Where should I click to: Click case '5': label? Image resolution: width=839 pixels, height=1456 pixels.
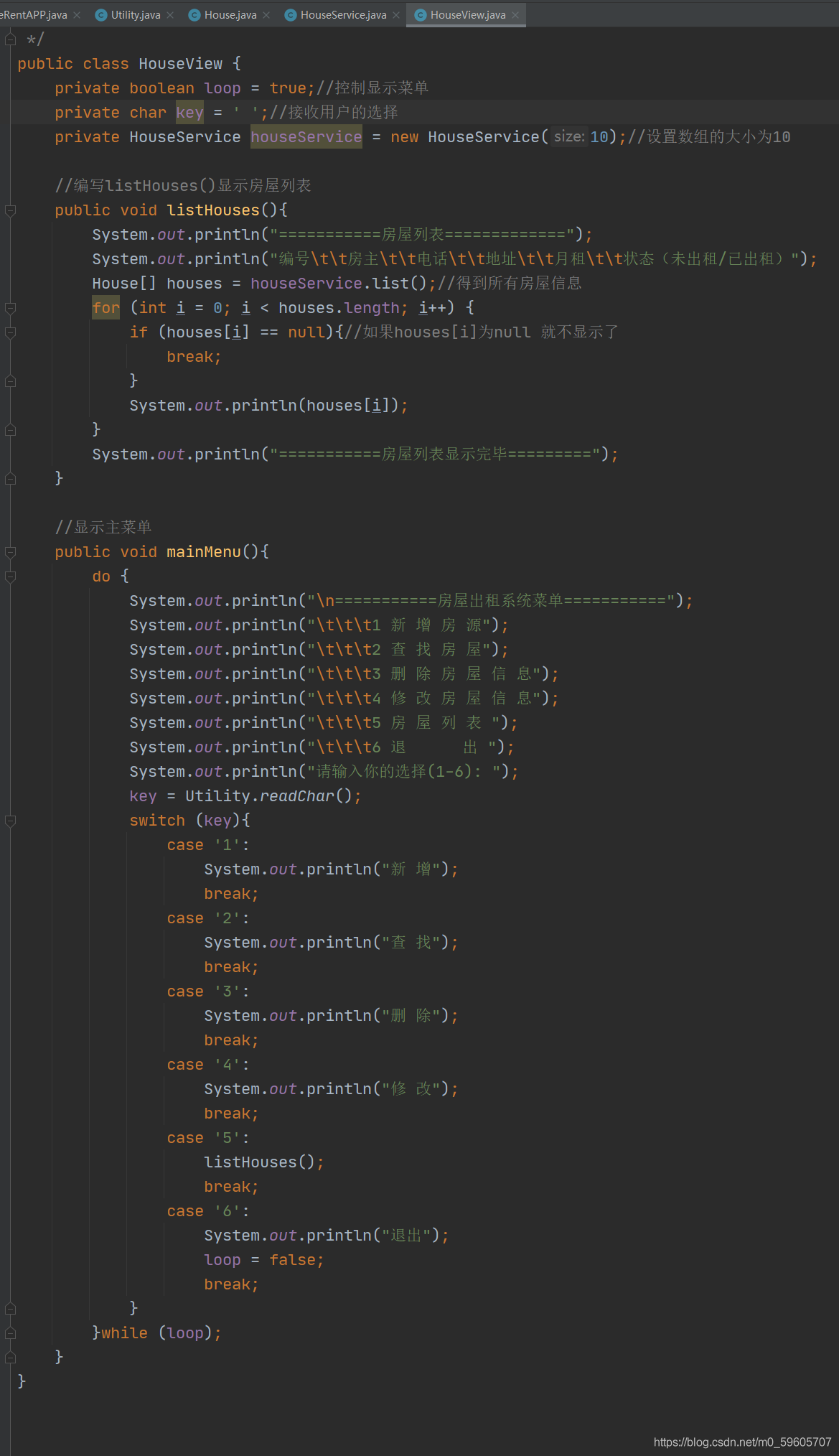(208, 1137)
